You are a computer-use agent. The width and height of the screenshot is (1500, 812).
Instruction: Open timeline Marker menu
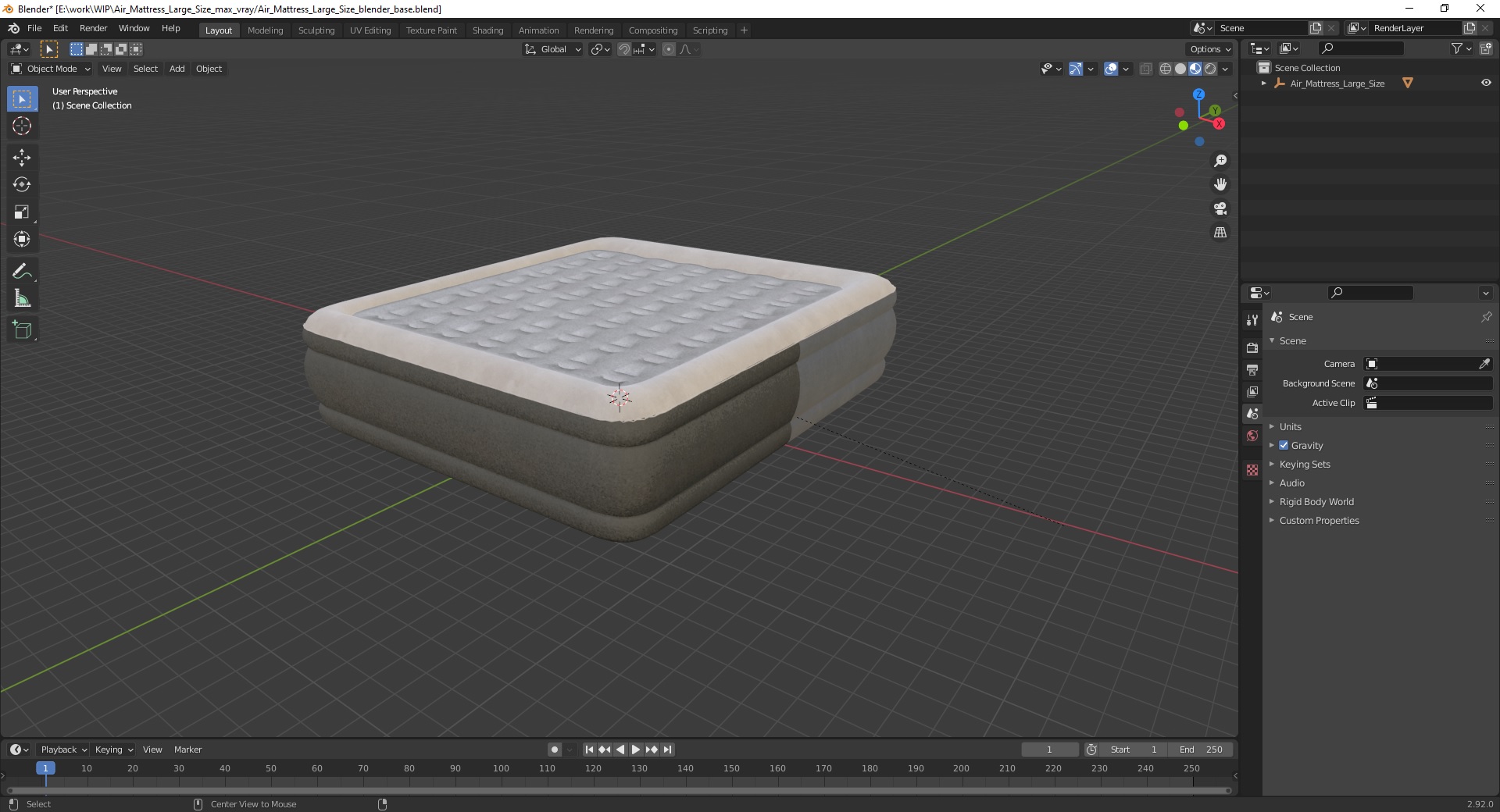[x=187, y=750]
